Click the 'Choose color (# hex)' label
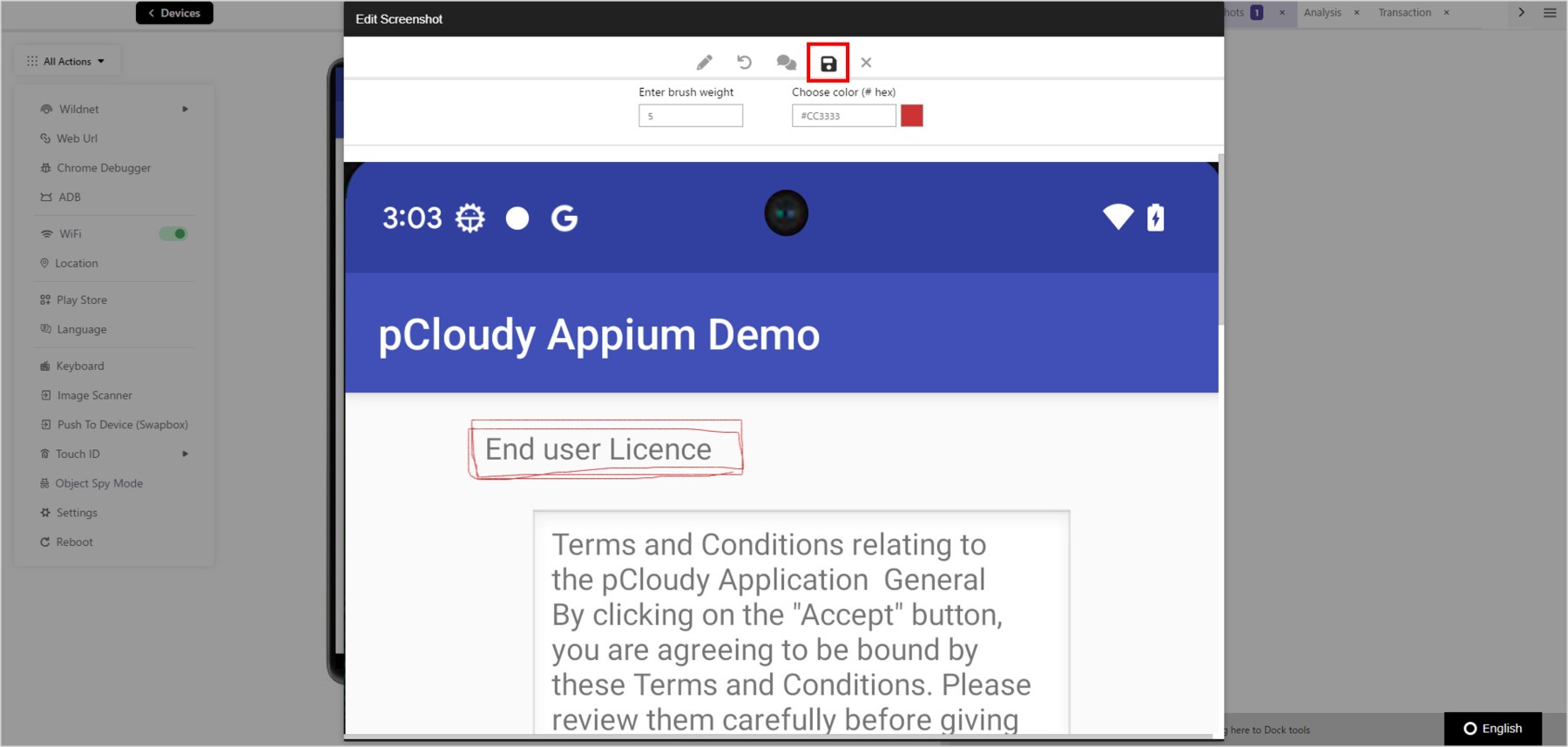This screenshot has height=747, width=1568. (843, 92)
